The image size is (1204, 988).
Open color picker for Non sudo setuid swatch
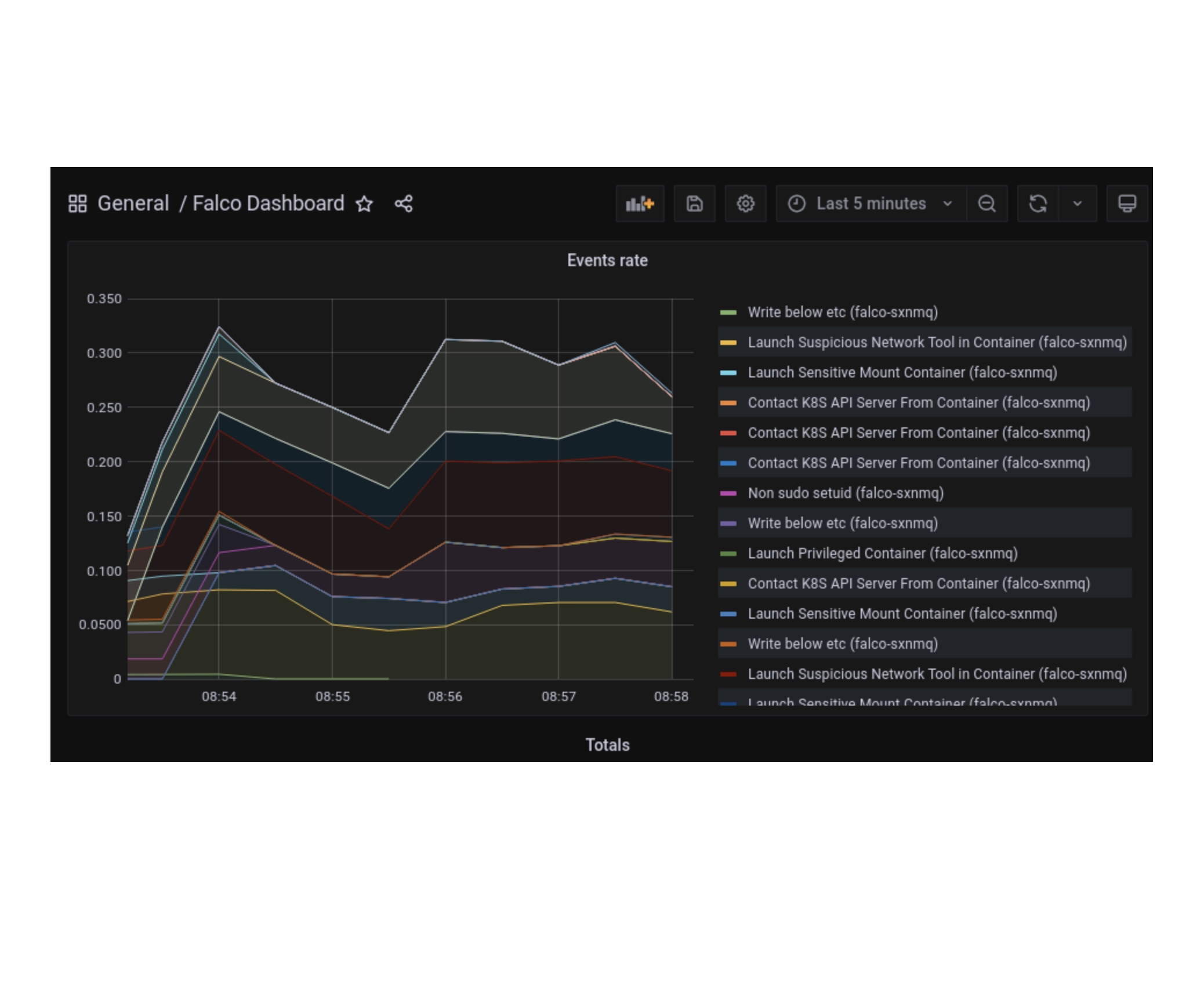tap(728, 493)
